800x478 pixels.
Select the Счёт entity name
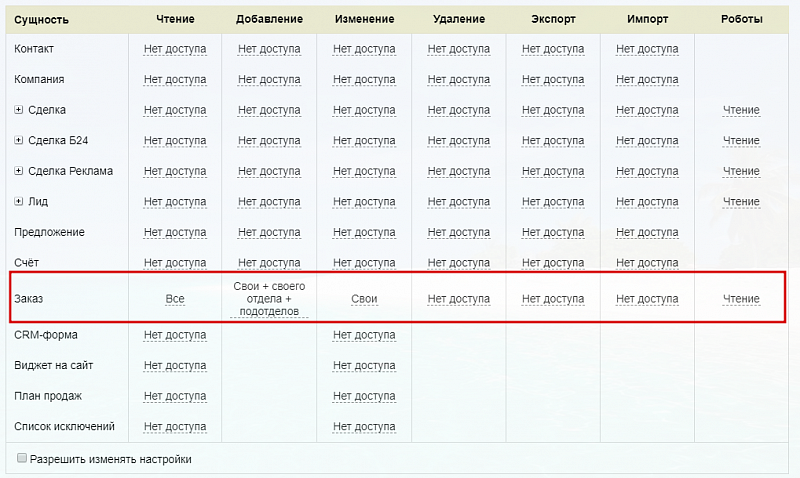coord(27,263)
